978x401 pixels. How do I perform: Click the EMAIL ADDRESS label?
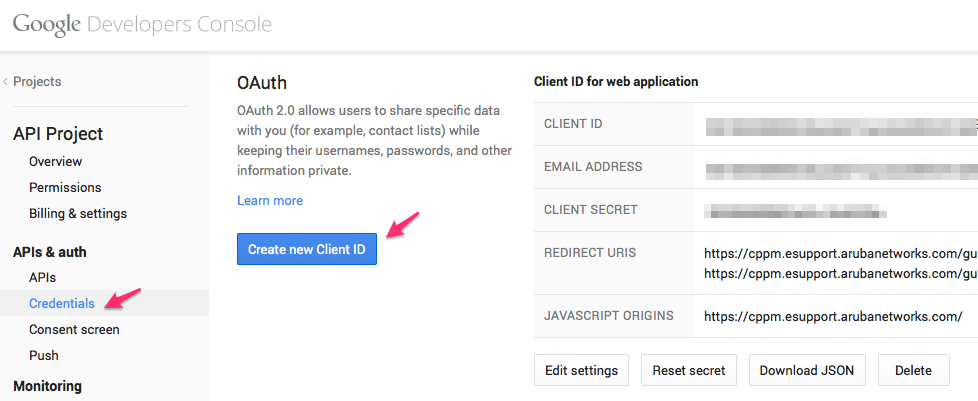[x=593, y=167]
